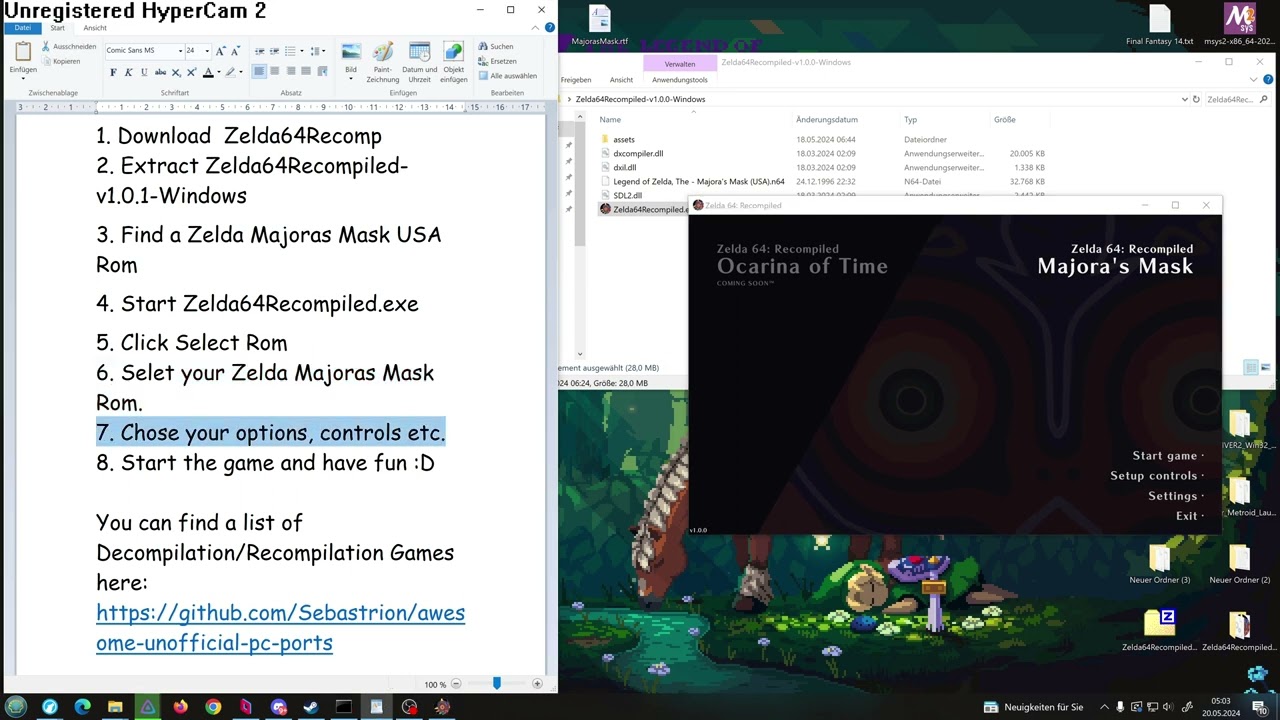The height and width of the screenshot is (720, 1280).
Task: Click Exit in Zelda 64 launcher
Action: (x=1187, y=516)
